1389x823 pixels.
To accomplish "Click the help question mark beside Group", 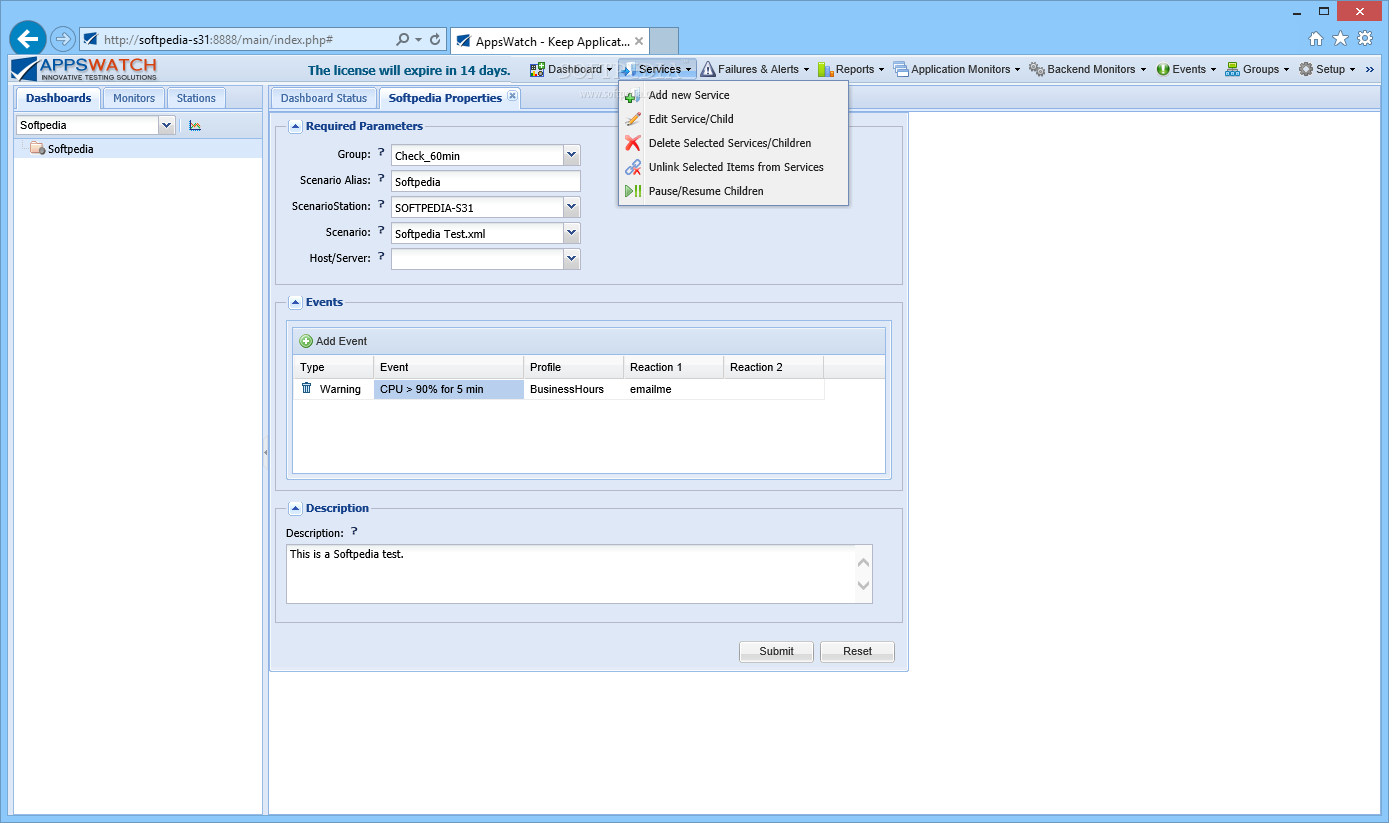I will click(x=381, y=153).
